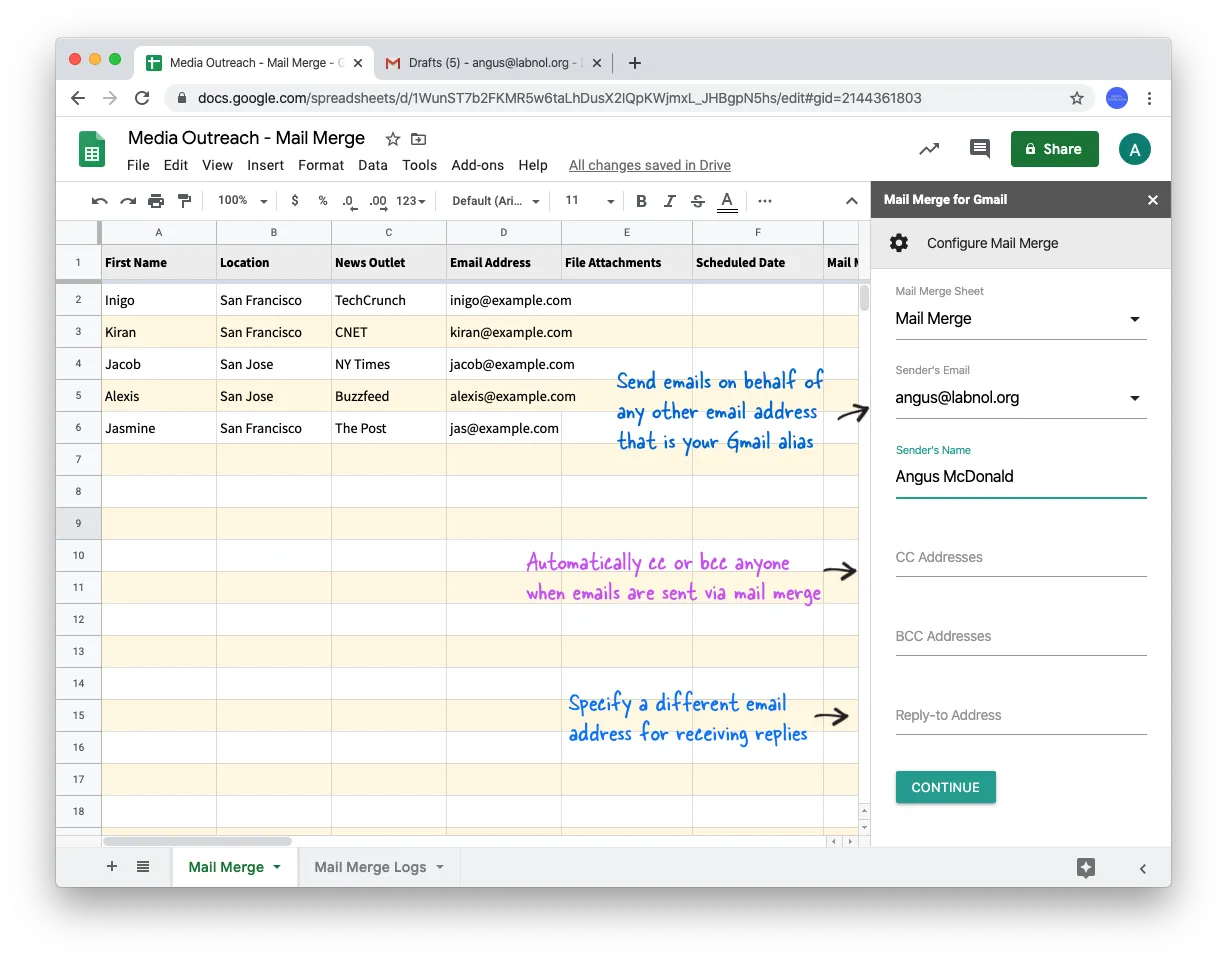Decrease decimal places using the toolbar icon

pyautogui.click(x=348, y=201)
